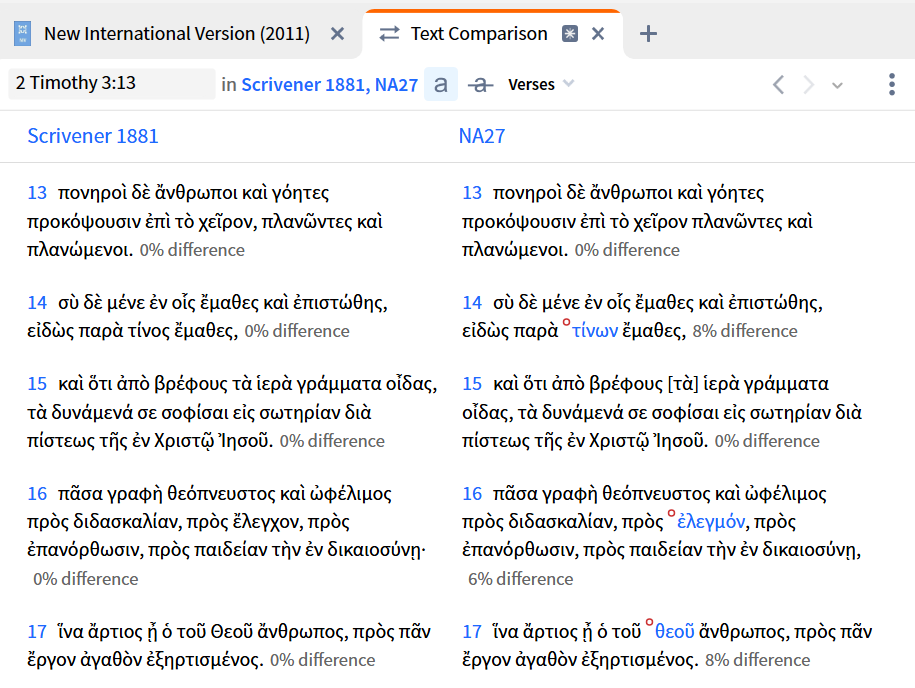Click the asterisk badge icon on Text Comparison tab
The height and width of the screenshot is (688, 915).
[570, 34]
